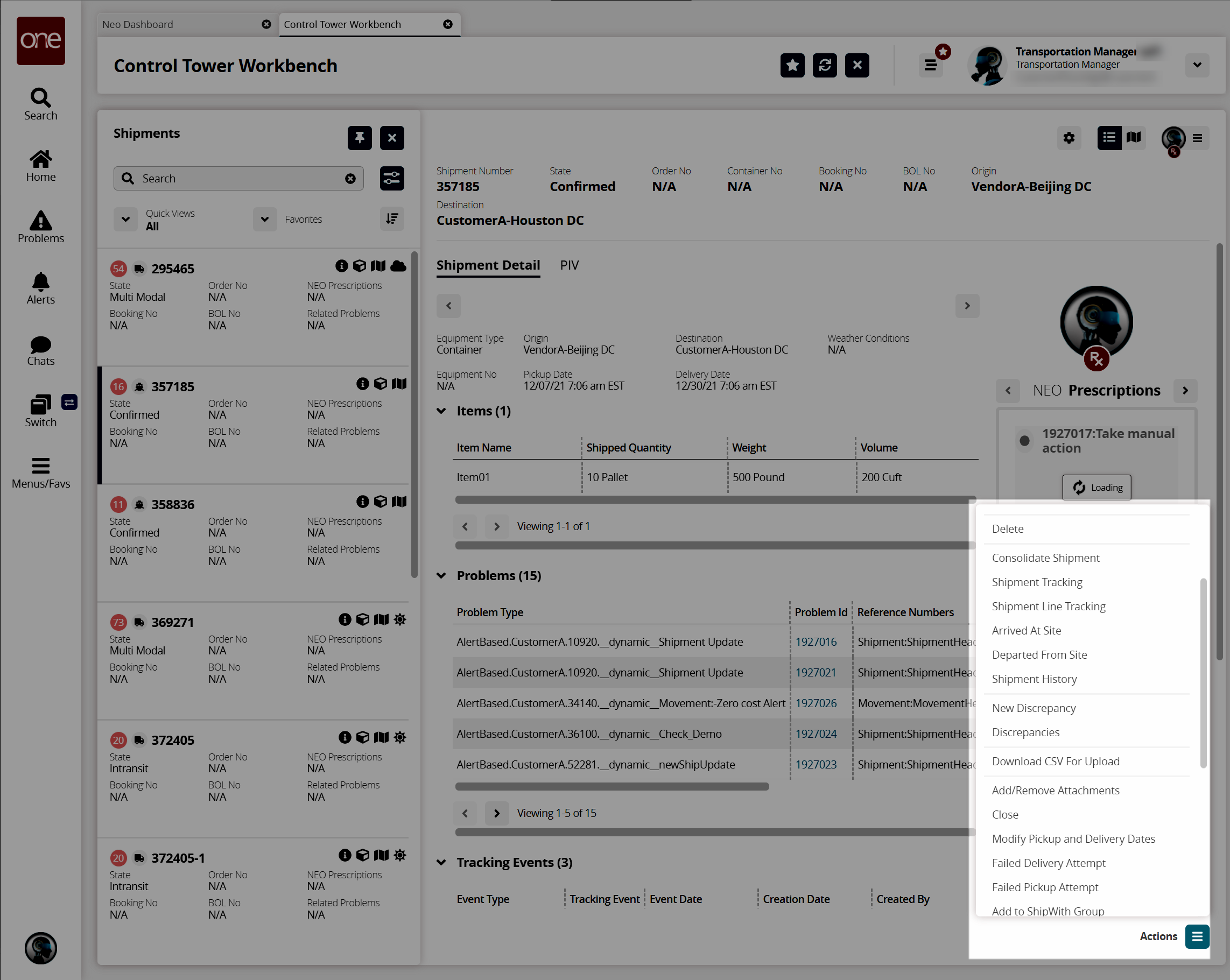
Task: Click the sort order icon in Shipments
Action: pos(392,219)
